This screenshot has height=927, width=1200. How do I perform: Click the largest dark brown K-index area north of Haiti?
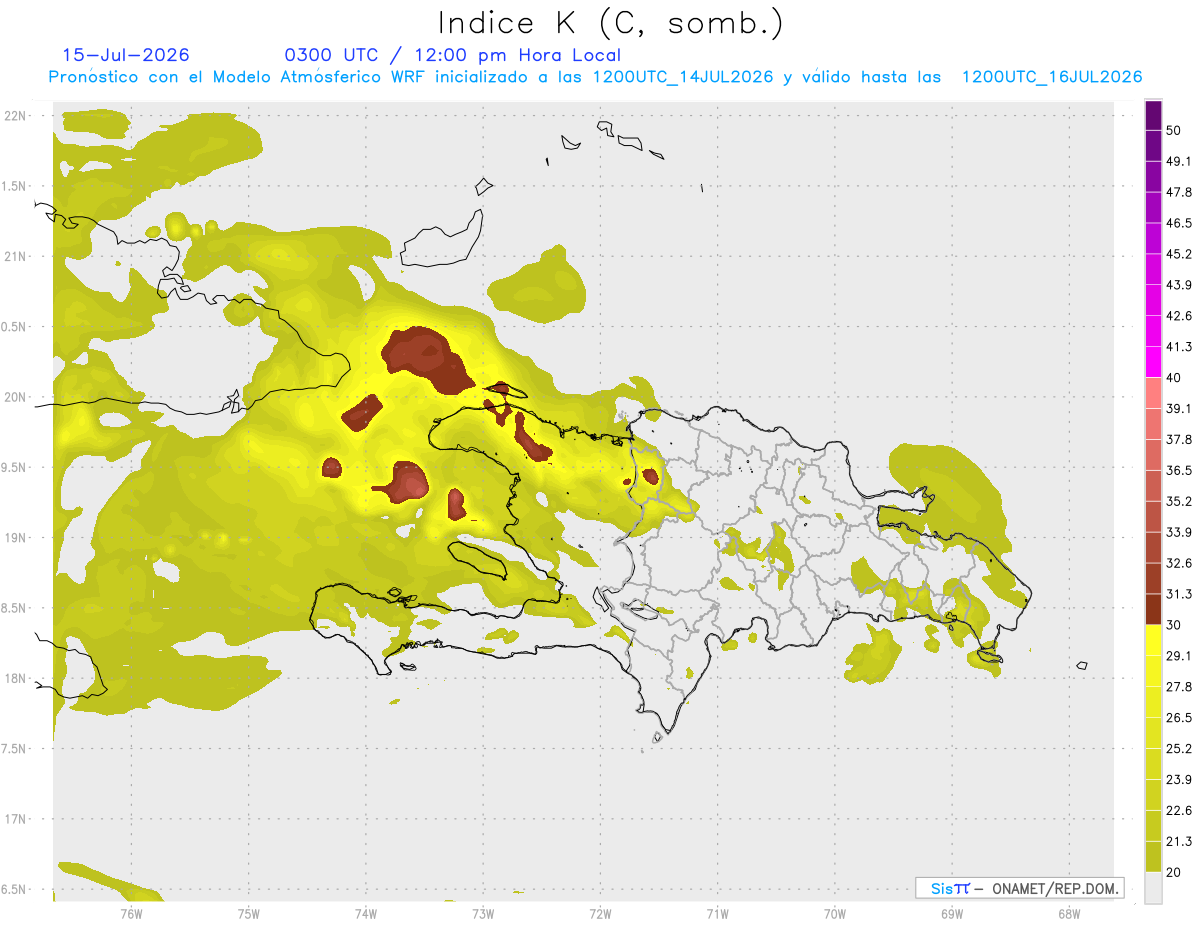[428, 358]
